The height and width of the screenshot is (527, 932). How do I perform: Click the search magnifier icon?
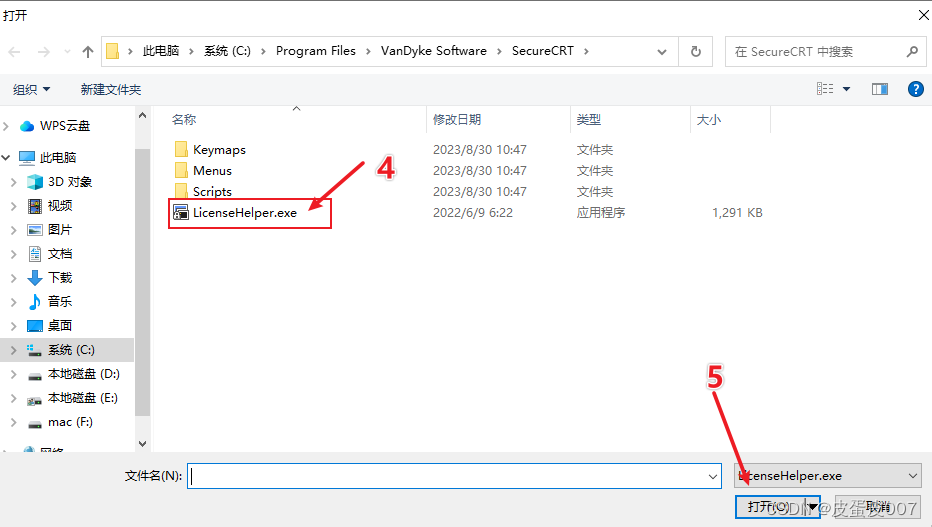click(x=912, y=52)
